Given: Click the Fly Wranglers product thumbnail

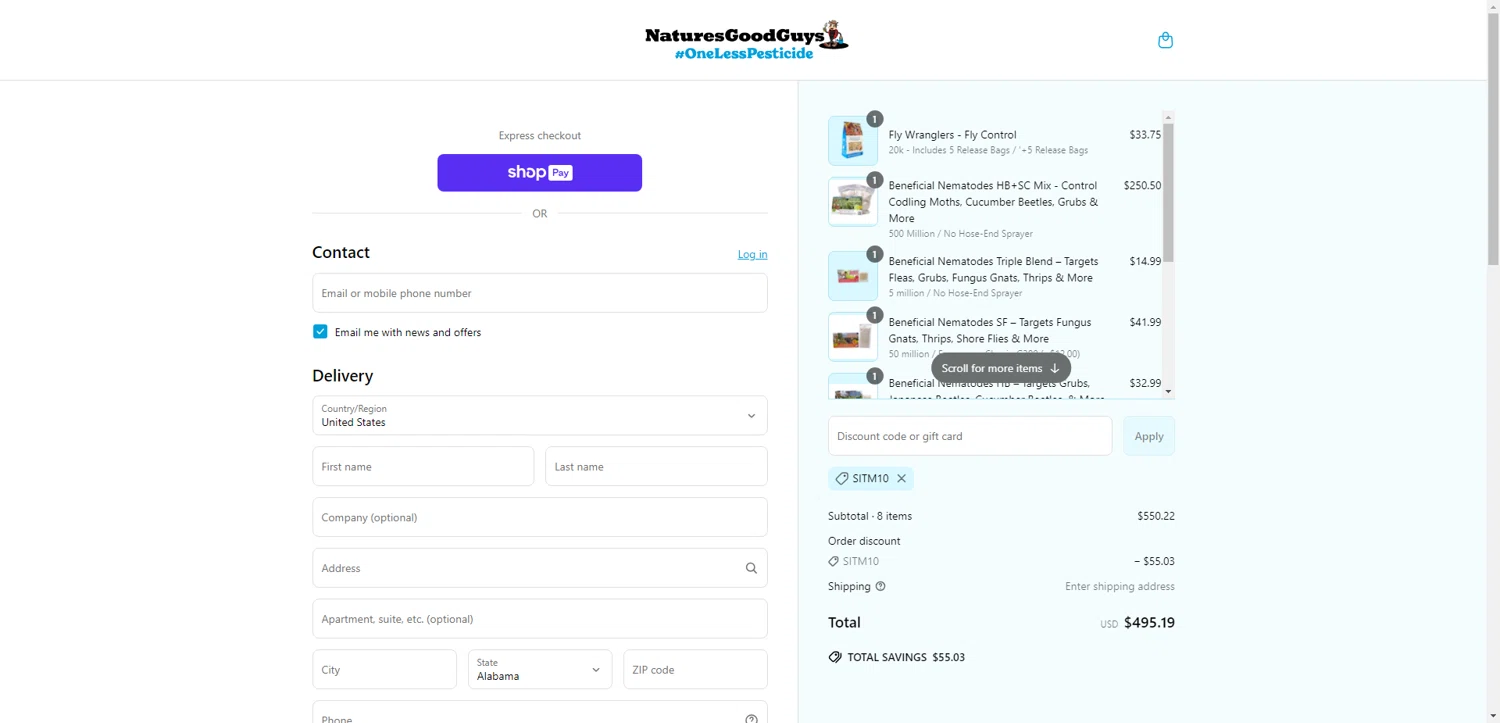Looking at the screenshot, I should (x=853, y=141).
